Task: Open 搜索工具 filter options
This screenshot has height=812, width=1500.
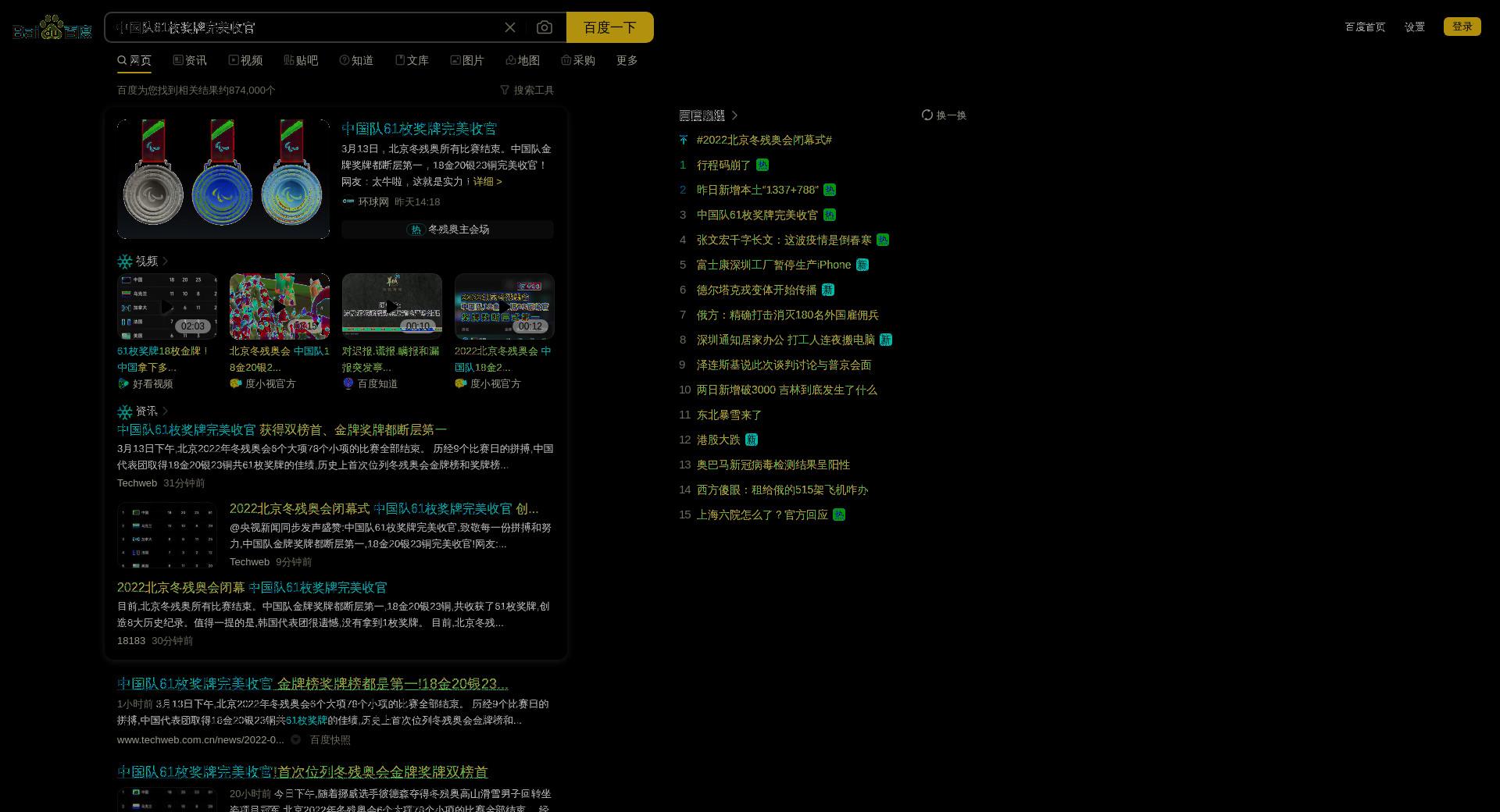Action: [527, 90]
